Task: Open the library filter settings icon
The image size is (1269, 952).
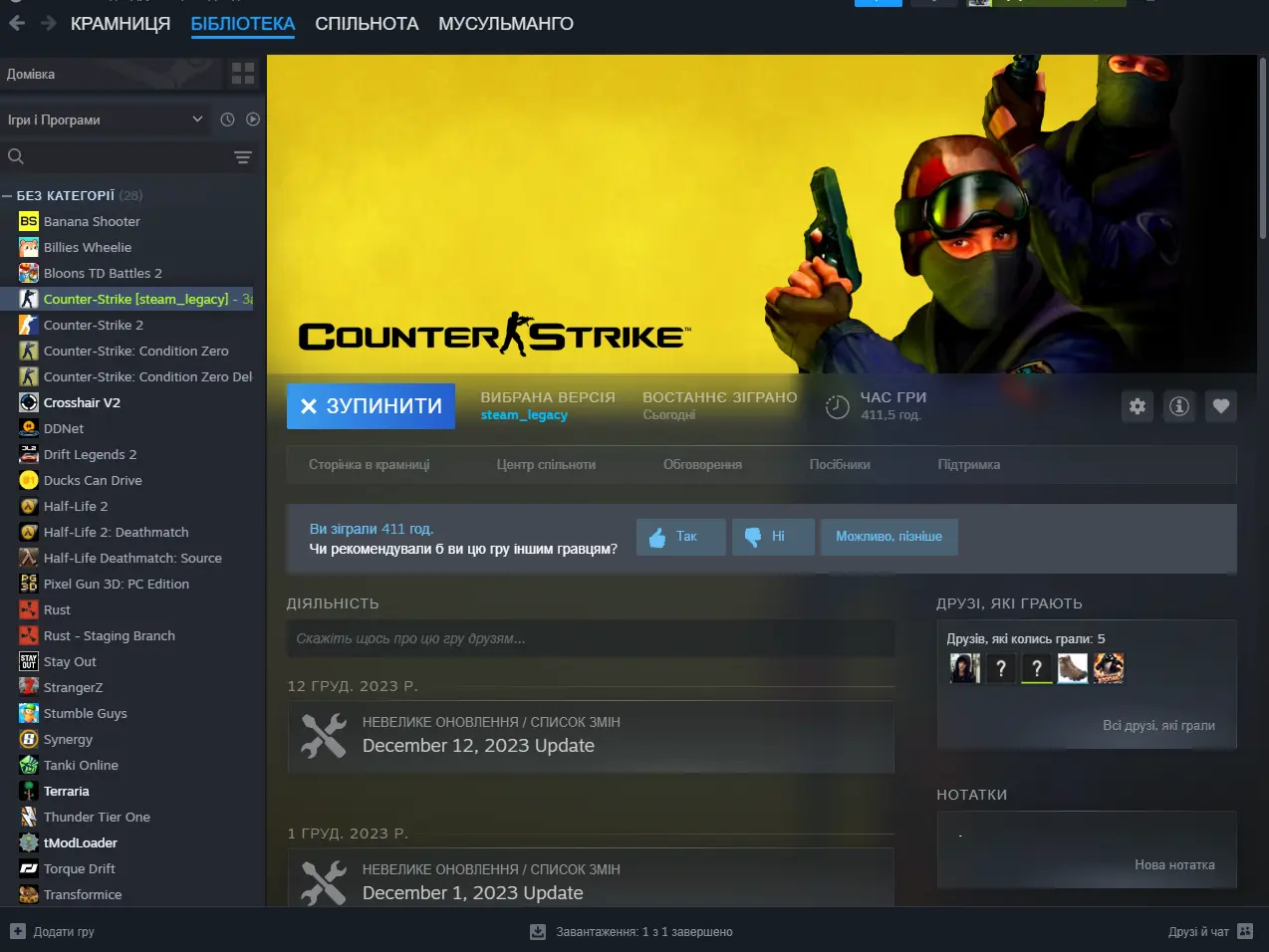Action: click(242, 157)
